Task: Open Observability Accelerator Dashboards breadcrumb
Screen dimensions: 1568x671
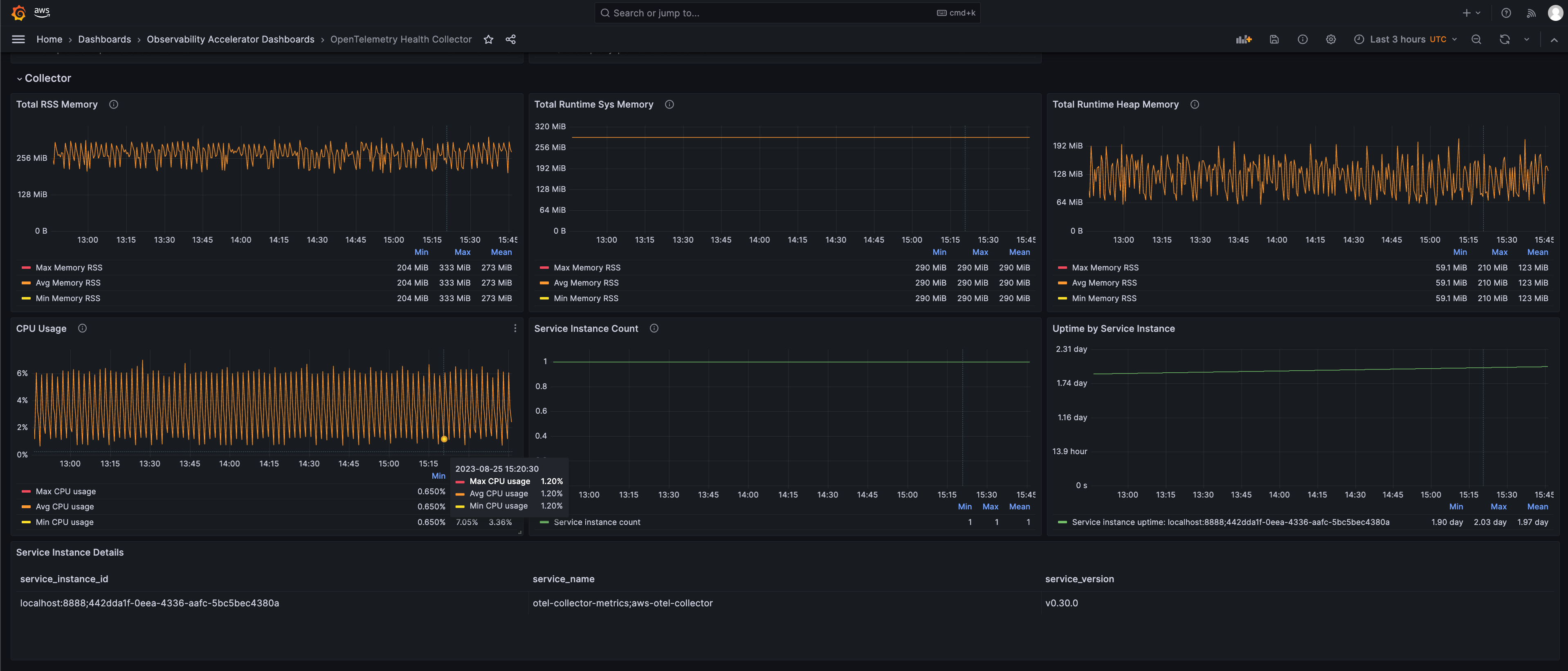Action: 231,40
